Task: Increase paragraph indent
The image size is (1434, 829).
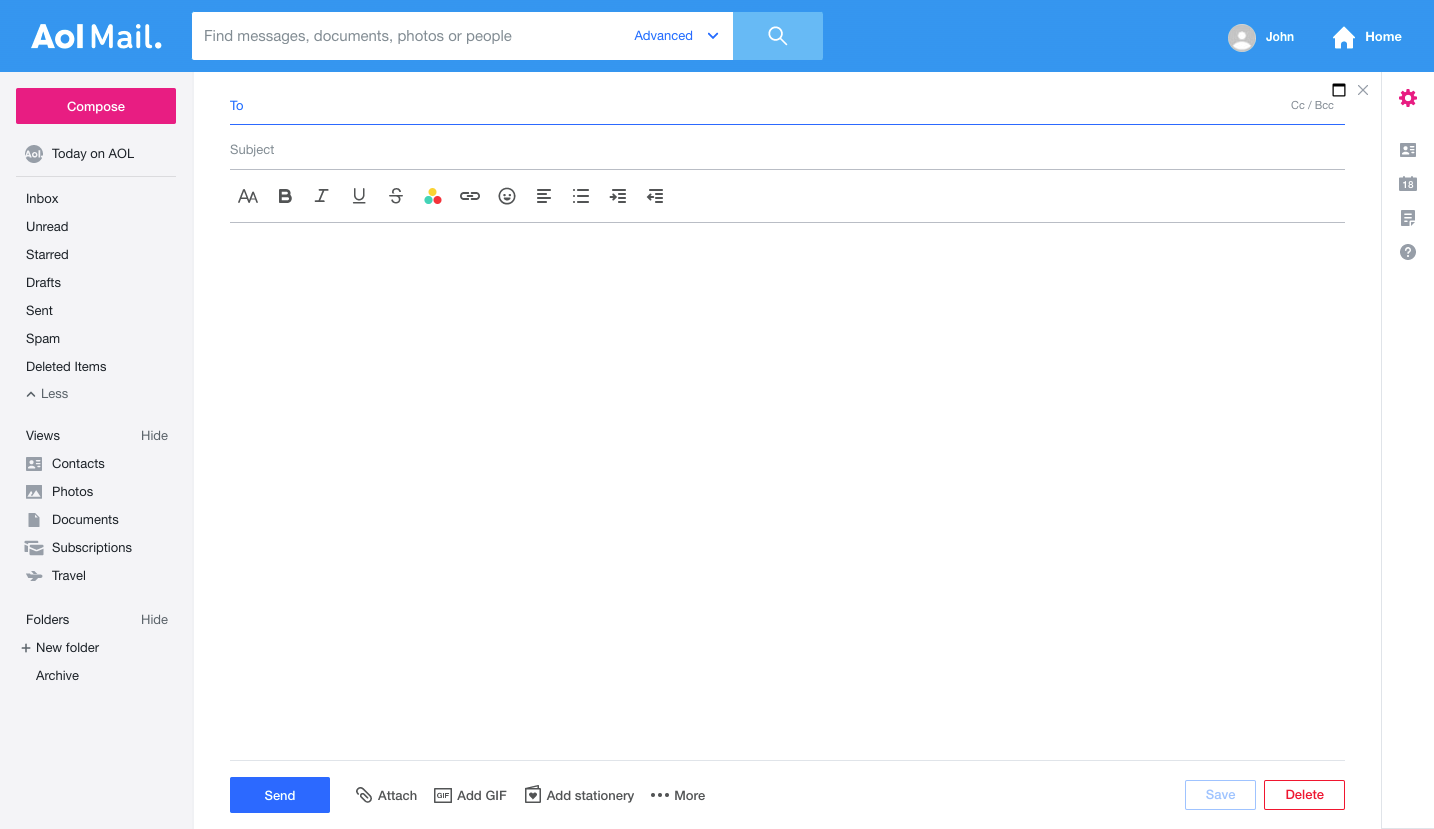Action: tap(618, 197)
